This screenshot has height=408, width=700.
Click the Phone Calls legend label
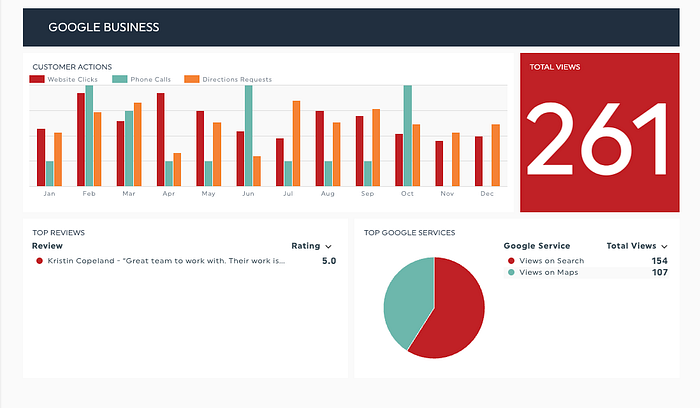pyautogui.click(x=150, y=79)
